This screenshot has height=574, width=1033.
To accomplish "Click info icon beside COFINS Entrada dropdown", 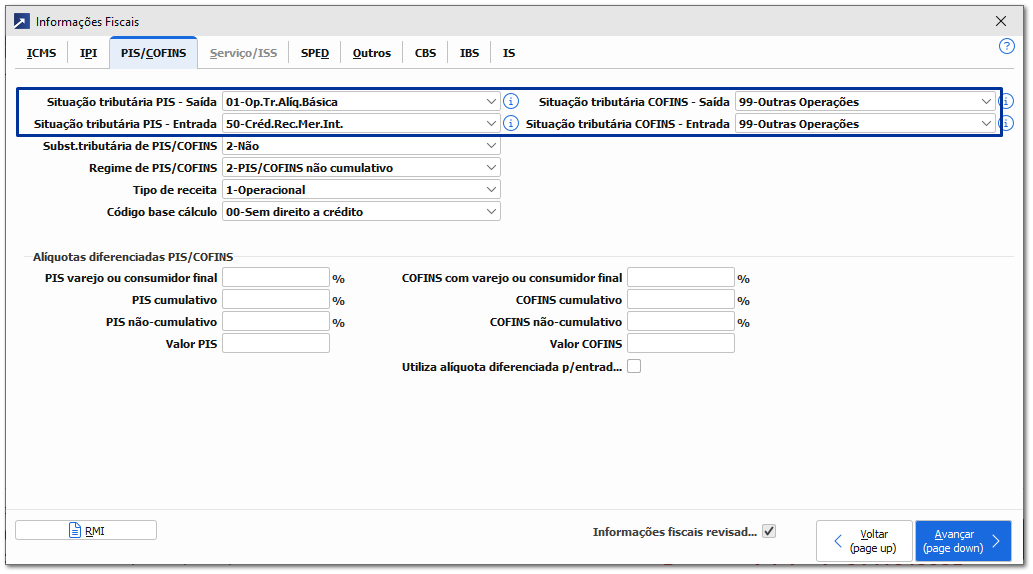I will [1005, 123].
